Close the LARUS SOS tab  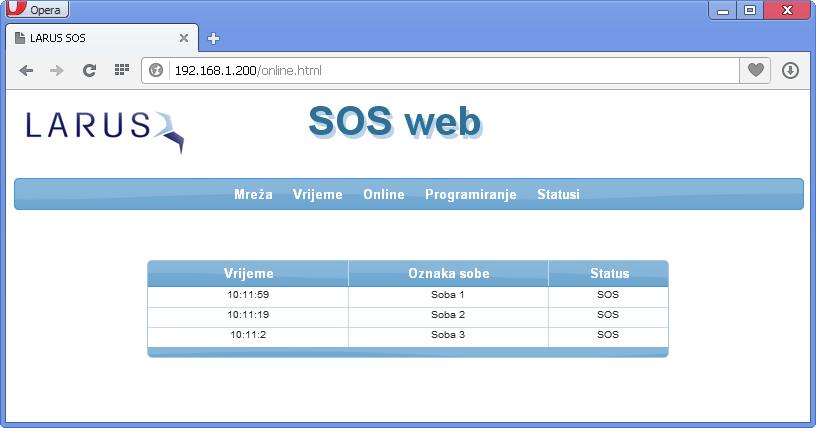point(184,38)
